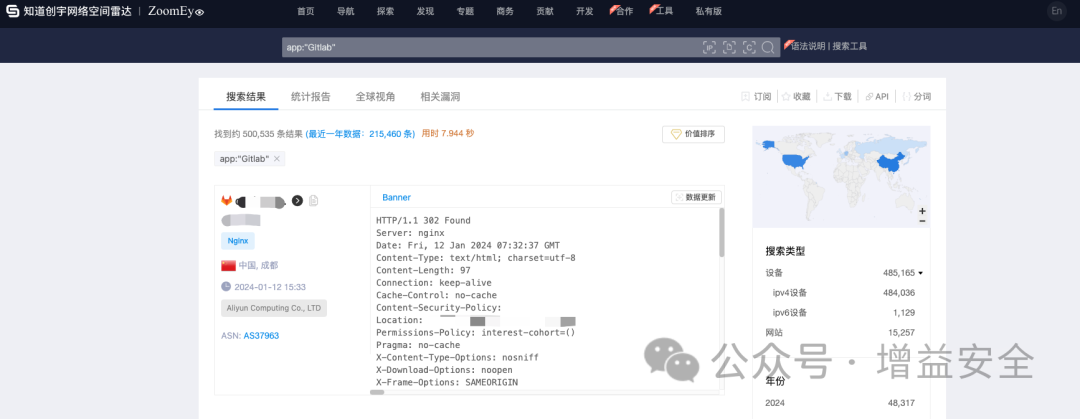This screenshot has width=1080, height=419.
Task: Zoom out the map with minus button
Action: click(x=922, y=221)
